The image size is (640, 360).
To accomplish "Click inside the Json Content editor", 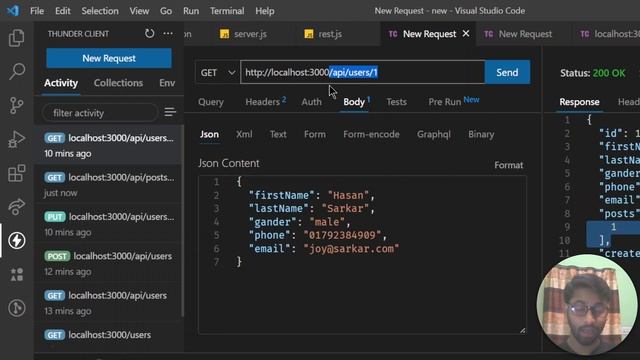I will (362, 255).
